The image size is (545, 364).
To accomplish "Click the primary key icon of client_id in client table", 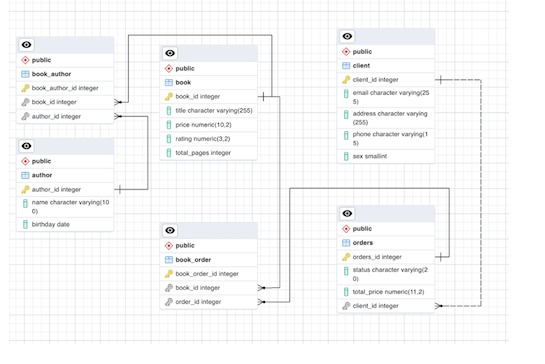I will (346, 80).
